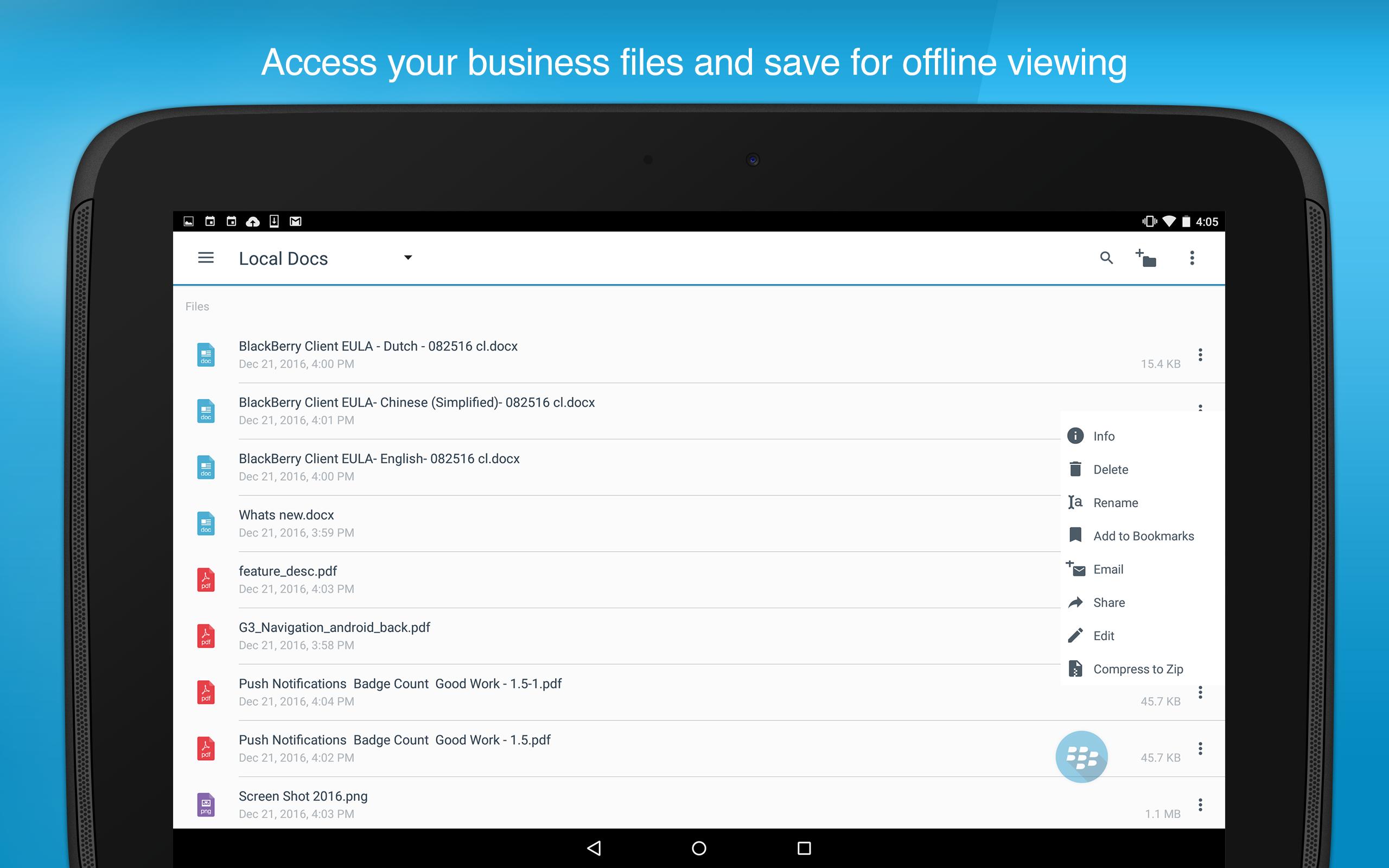Click pdf icon of G3_Navigation_android_back.pdf

(x=206, y=636)
